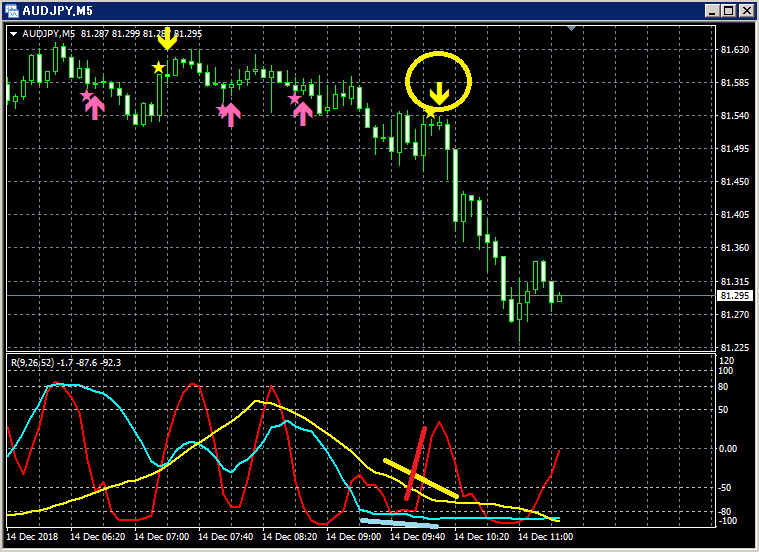The width and height of the screenshot is (759, 552).
Task: Select the pink up arrow near 07:40
Action: 231,115
